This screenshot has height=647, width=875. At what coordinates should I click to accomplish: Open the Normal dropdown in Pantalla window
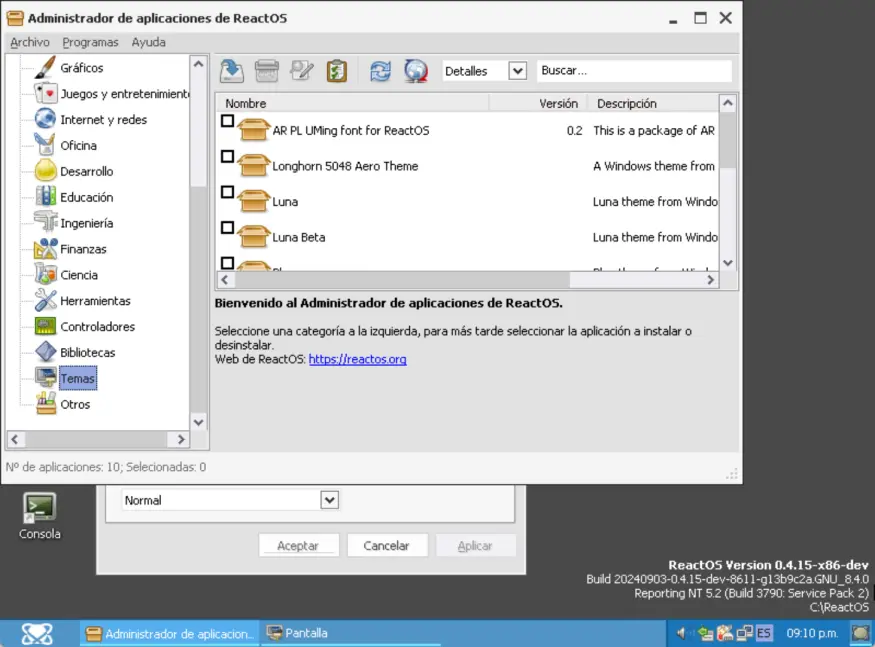pyautogui.click(x=329, y=500)
